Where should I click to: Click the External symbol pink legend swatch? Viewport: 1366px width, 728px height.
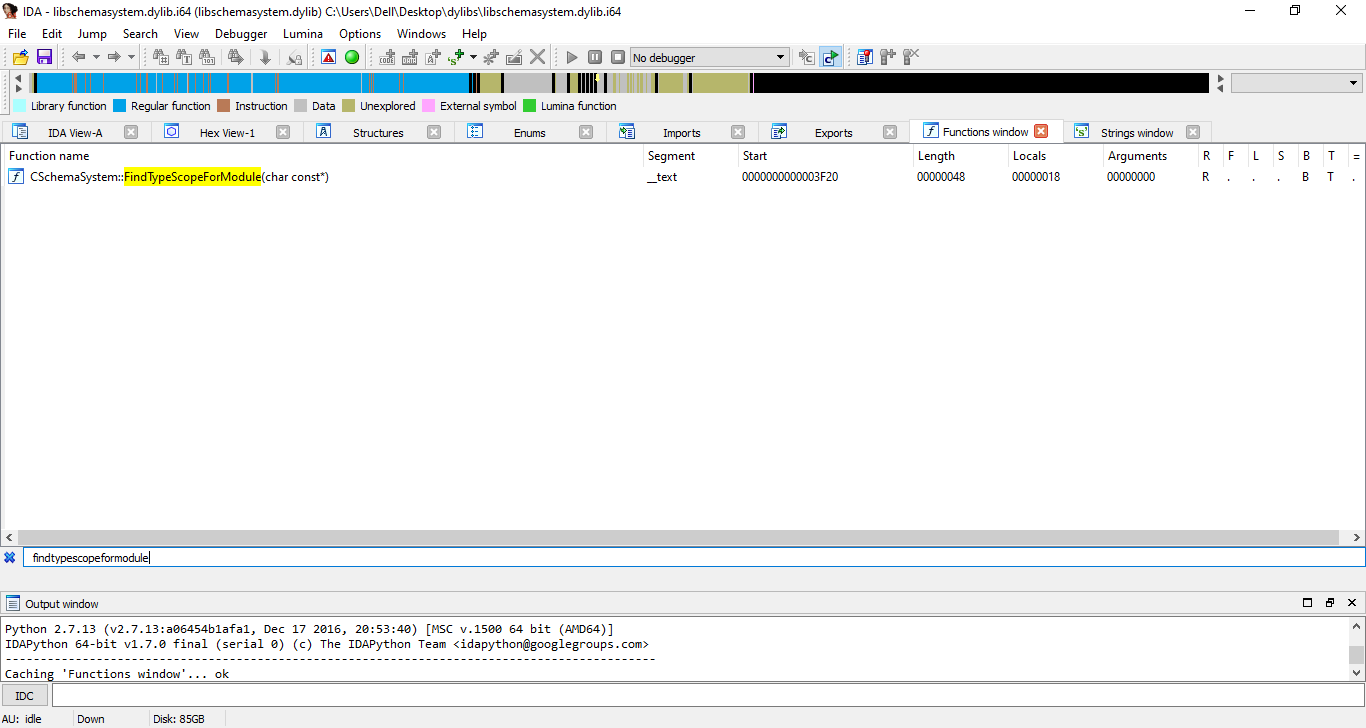coord(428,106)
